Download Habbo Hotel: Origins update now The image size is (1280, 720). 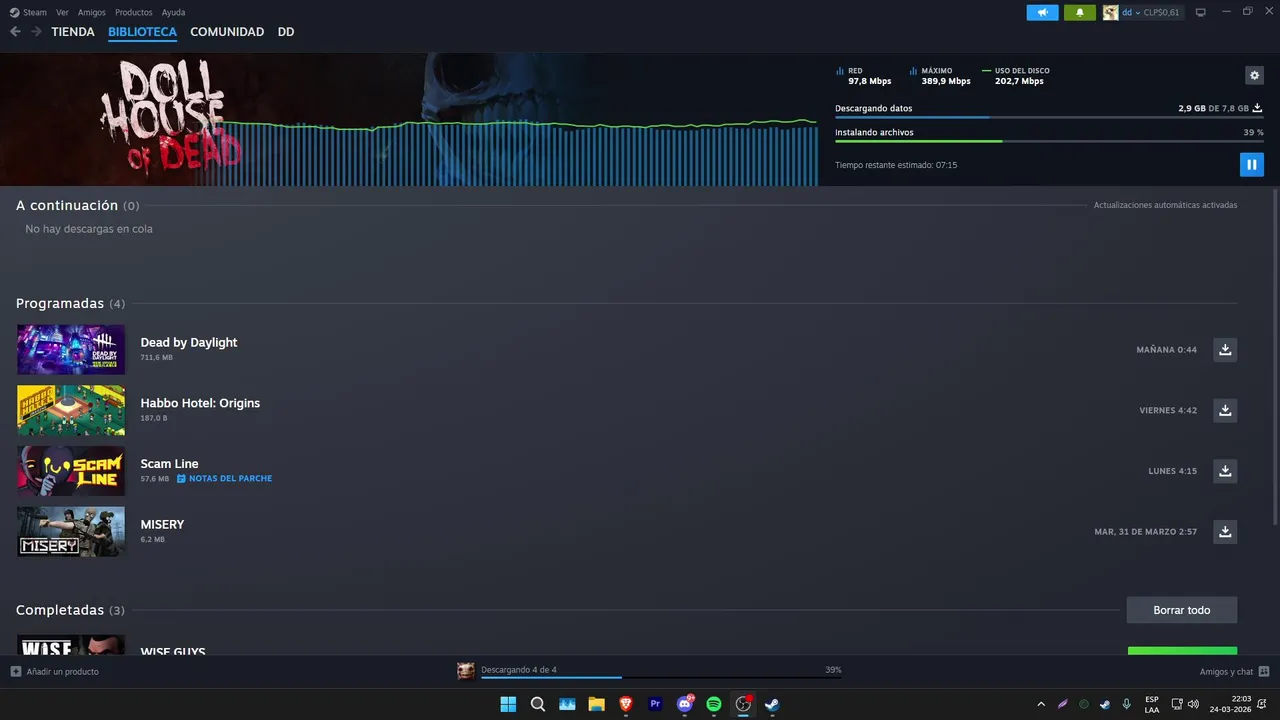(1225, 410)
